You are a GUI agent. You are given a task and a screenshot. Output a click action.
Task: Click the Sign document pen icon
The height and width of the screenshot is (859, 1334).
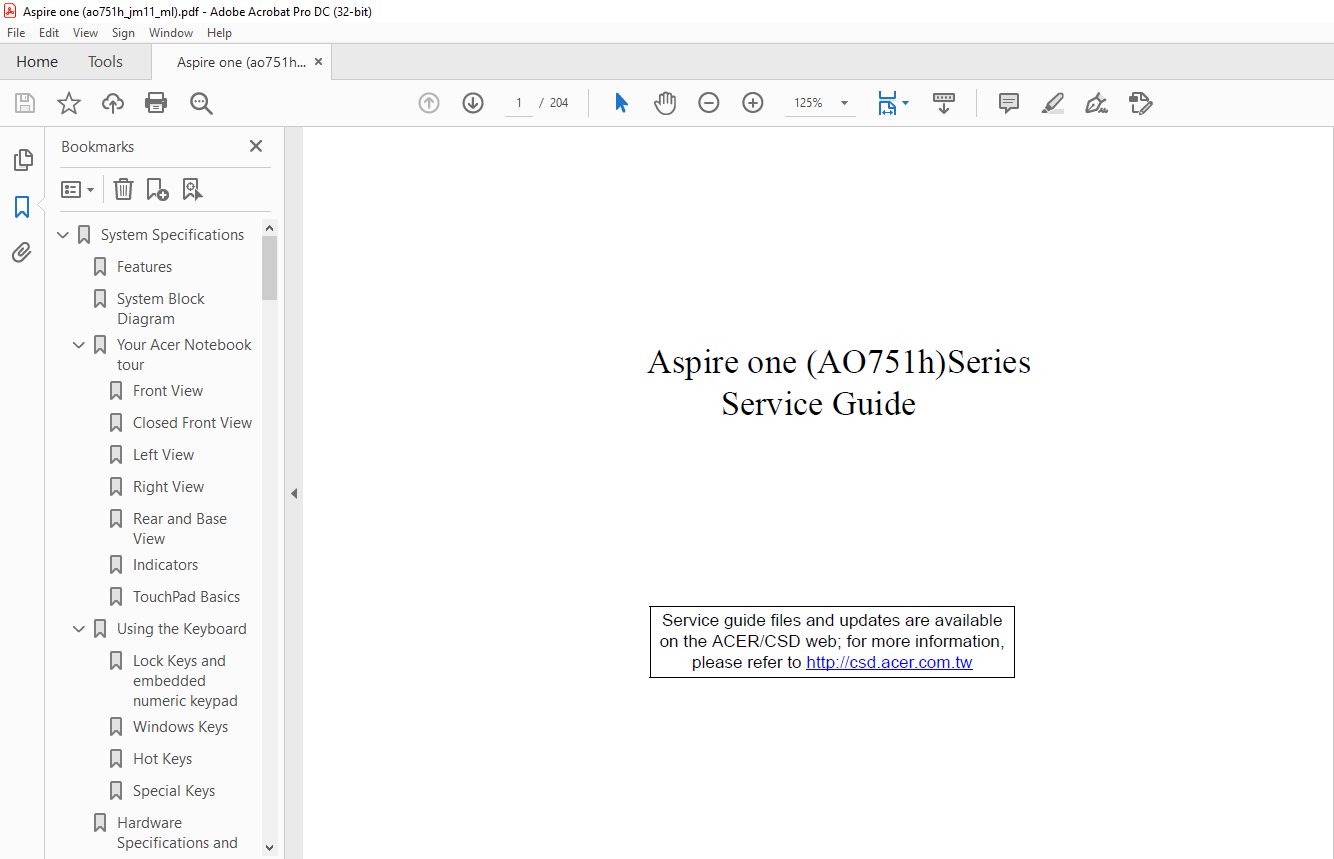1097,103
